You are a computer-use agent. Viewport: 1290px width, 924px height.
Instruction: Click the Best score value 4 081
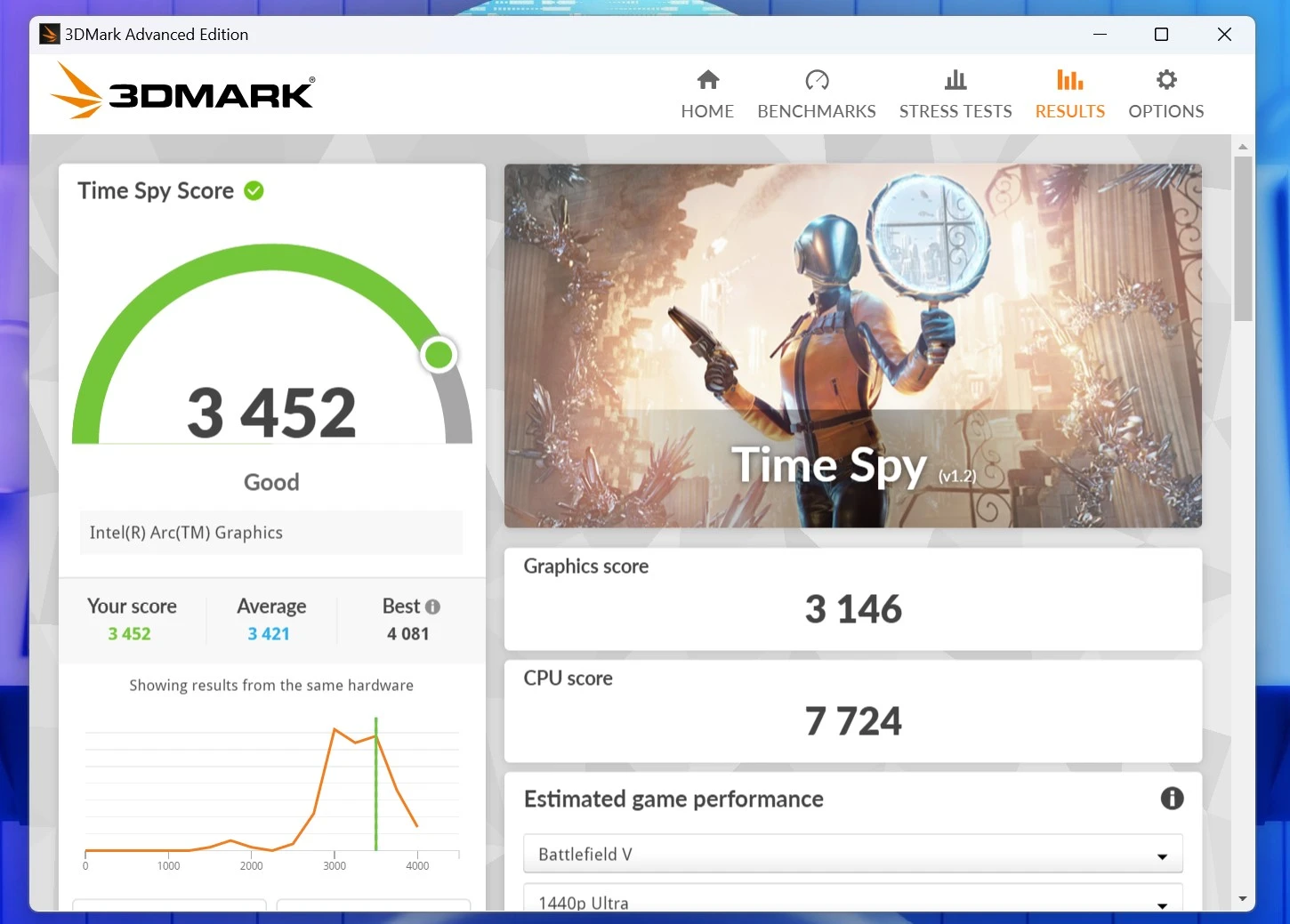pyautogui.click(x=408, y=634)
